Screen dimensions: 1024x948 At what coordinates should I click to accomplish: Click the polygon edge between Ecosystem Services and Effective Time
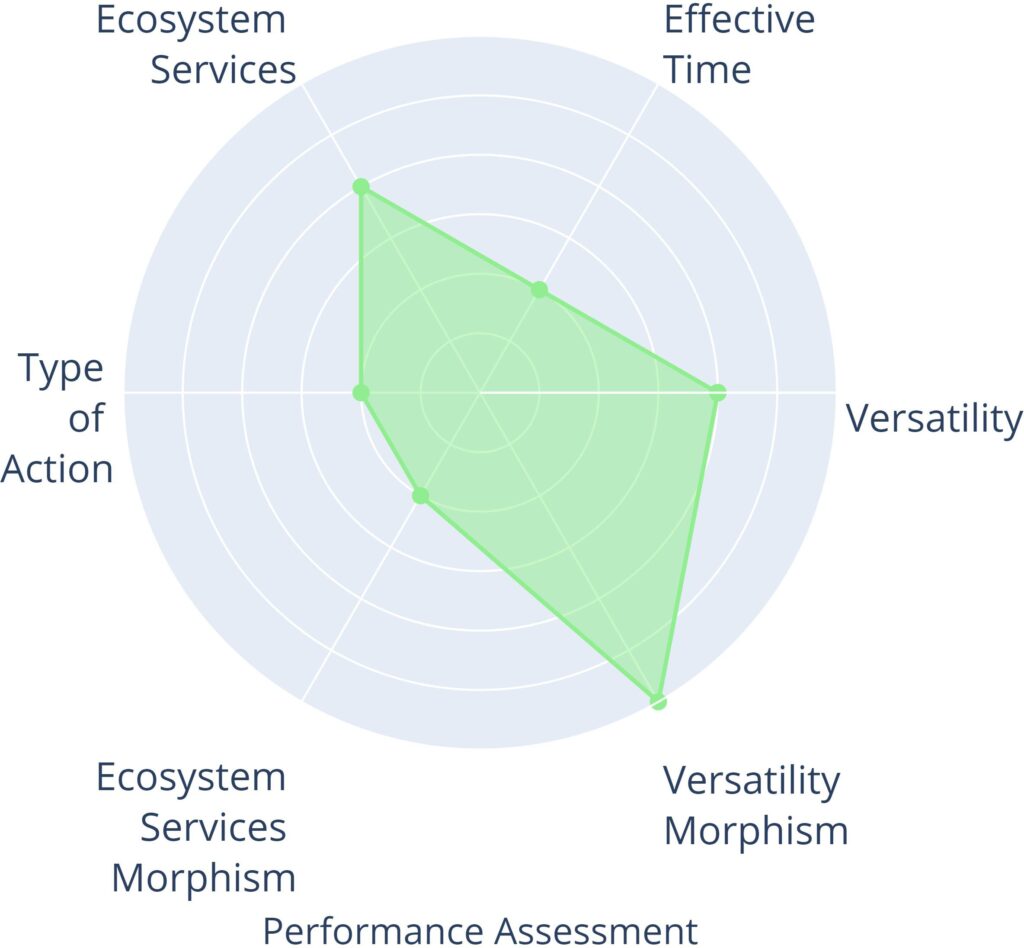pos(450,238)
